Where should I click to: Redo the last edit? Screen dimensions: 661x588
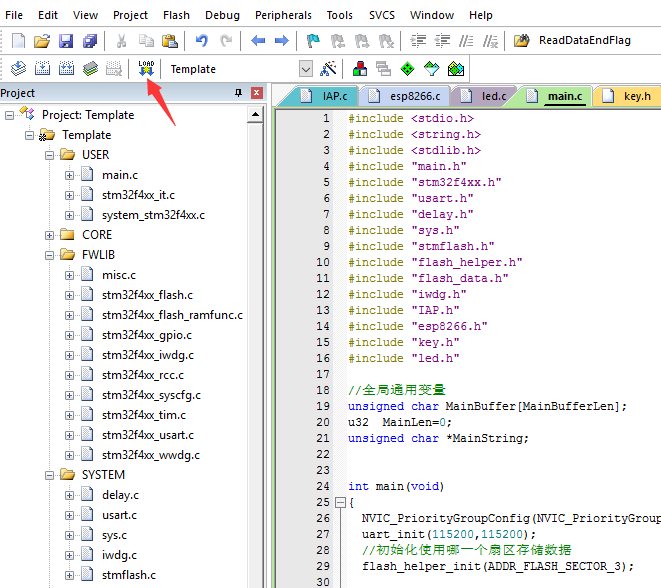[x=226, y=41]
